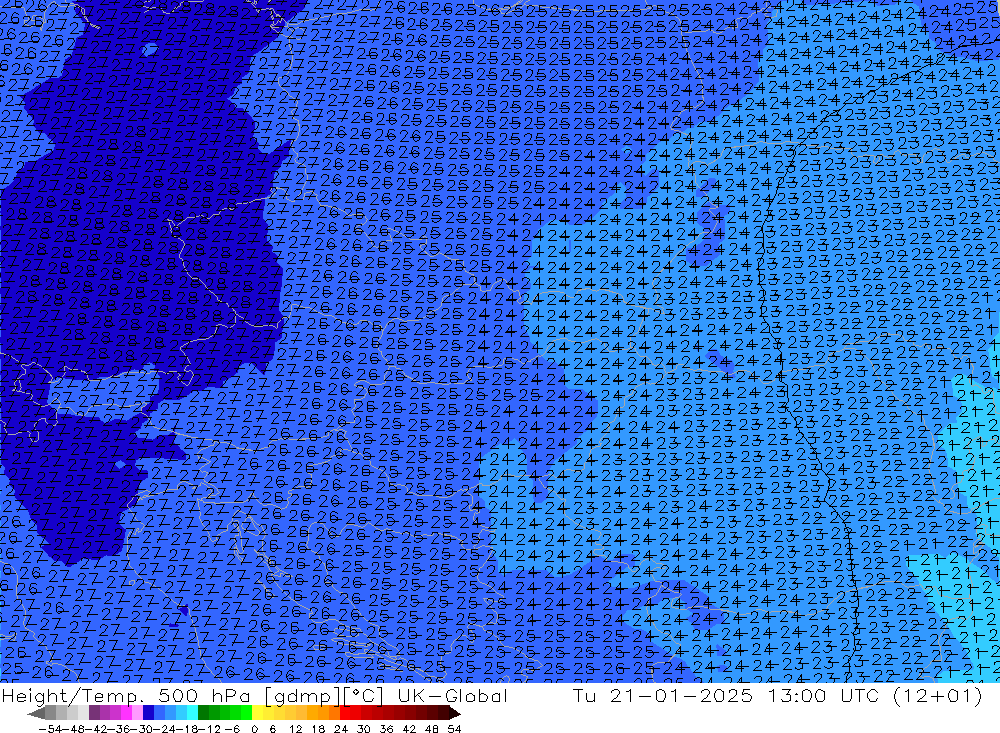Click the forecast offset '(12+01)'
The width and height of the screenshot is (1000, 733).
[x=937, y=696]
